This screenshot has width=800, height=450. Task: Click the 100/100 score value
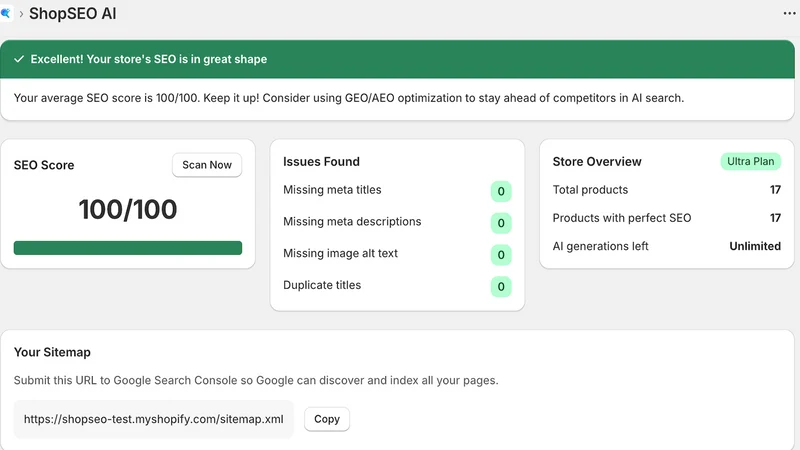[x=128, y=209]
